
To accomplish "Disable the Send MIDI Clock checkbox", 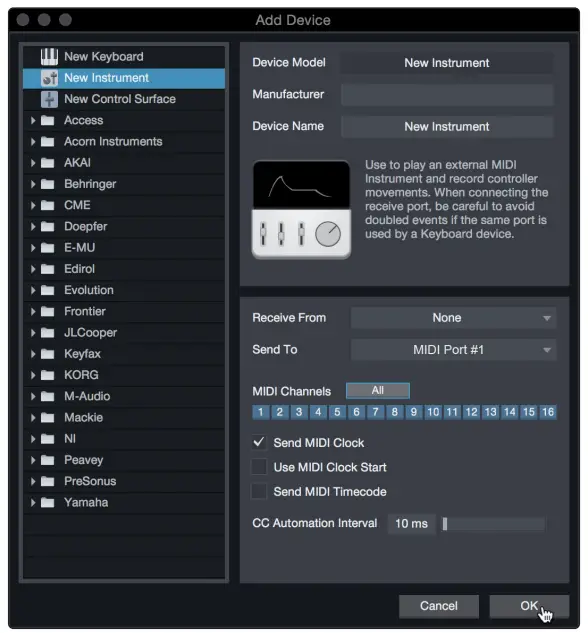I will [x=259, y=442].
